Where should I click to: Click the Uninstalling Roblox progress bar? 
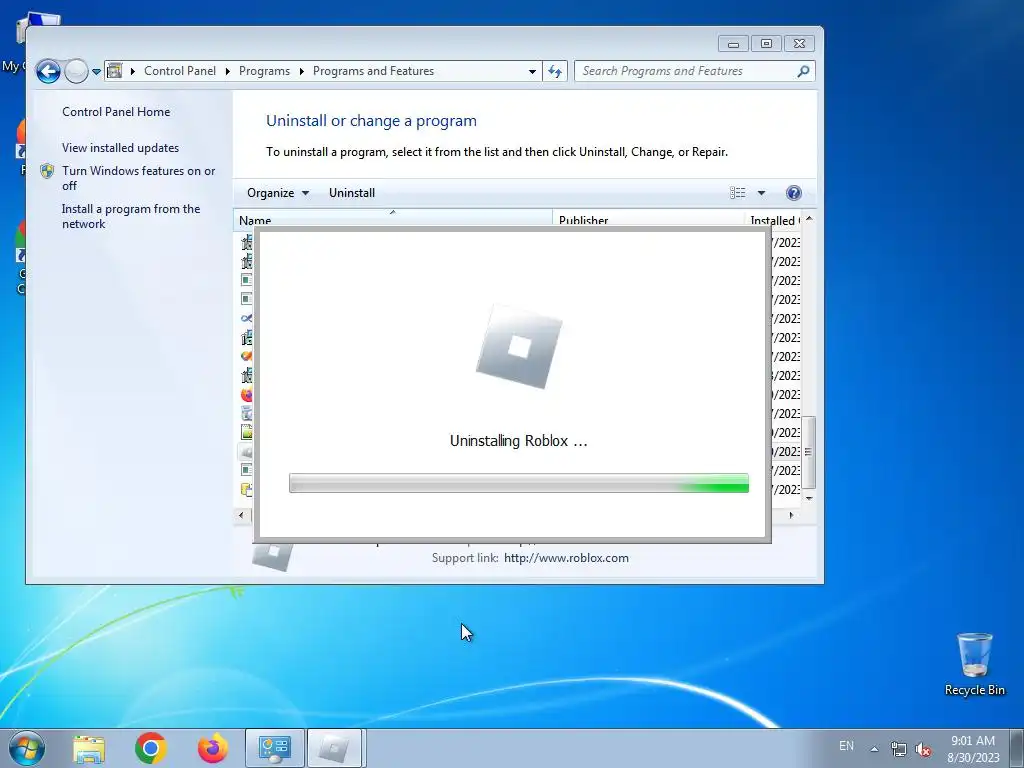519,483
